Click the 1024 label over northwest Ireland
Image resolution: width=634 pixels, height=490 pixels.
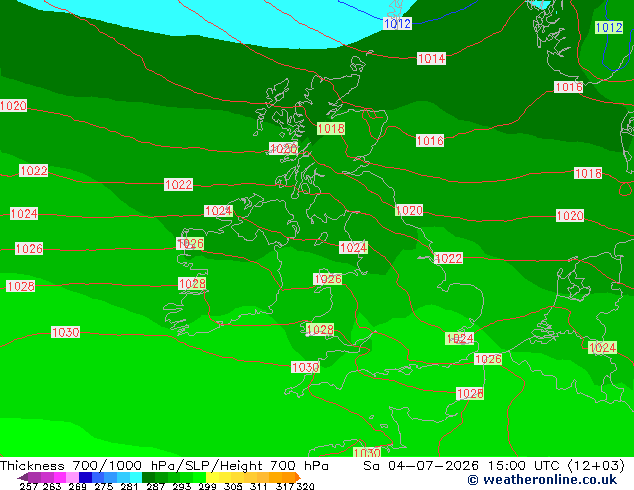pyautogui.click(x=218, y=211)
